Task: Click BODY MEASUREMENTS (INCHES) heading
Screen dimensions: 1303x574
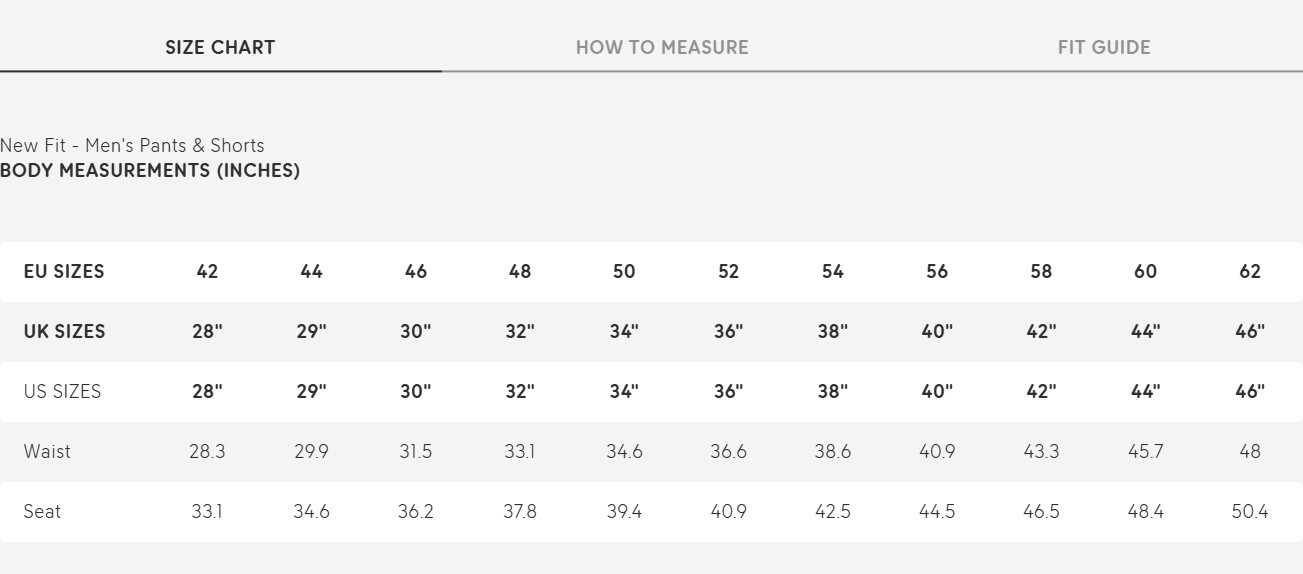Action: click(150, 170)
